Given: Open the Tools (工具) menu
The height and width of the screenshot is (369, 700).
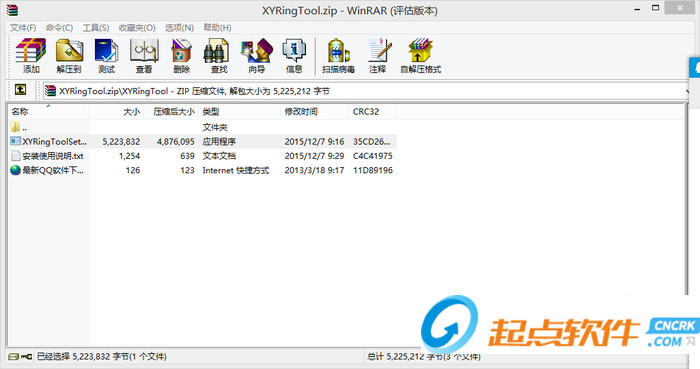Looking at the screenshot, I should click(x=96, y=28).
